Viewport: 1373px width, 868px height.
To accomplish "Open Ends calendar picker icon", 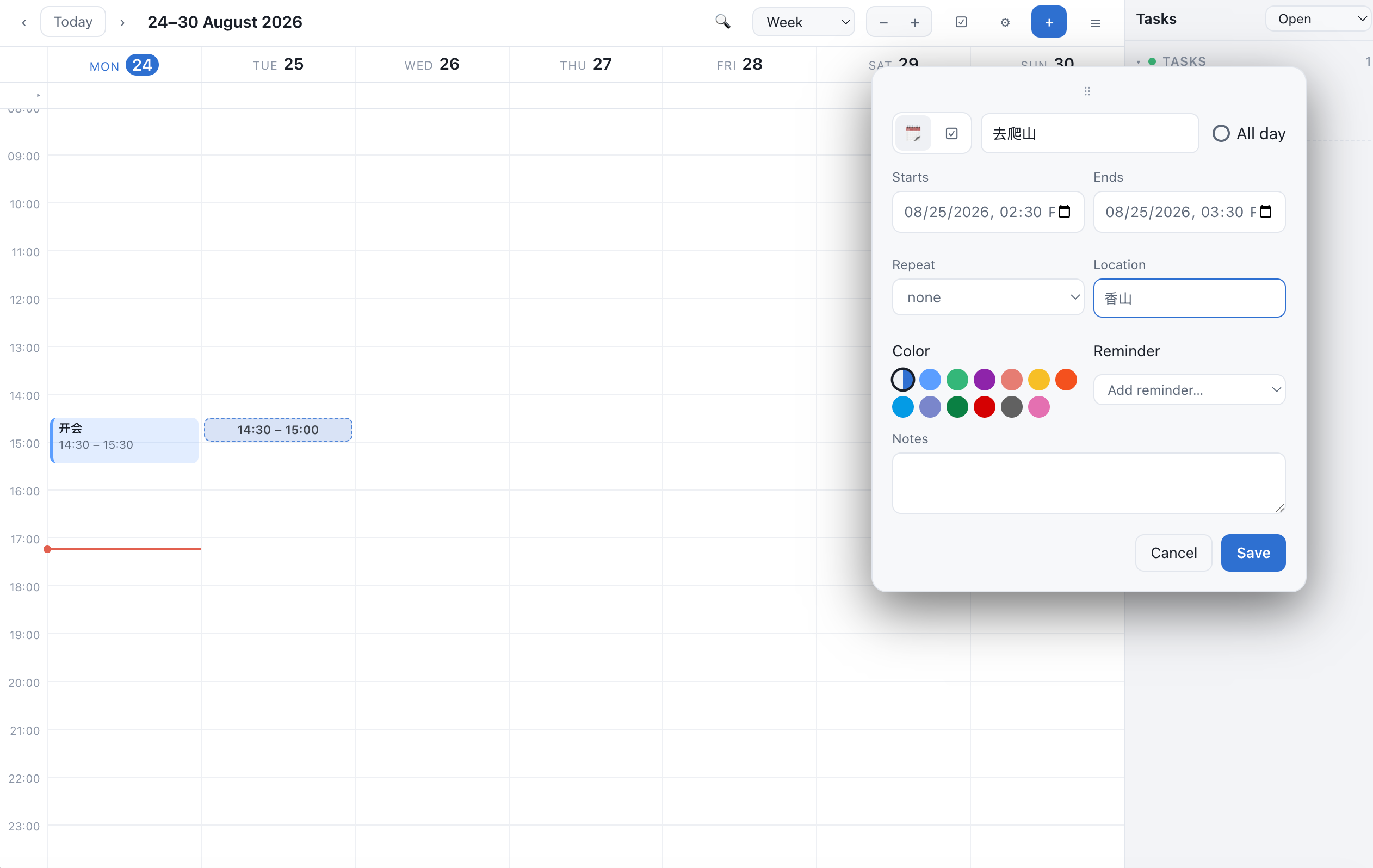I will (x=1265, y=212).
